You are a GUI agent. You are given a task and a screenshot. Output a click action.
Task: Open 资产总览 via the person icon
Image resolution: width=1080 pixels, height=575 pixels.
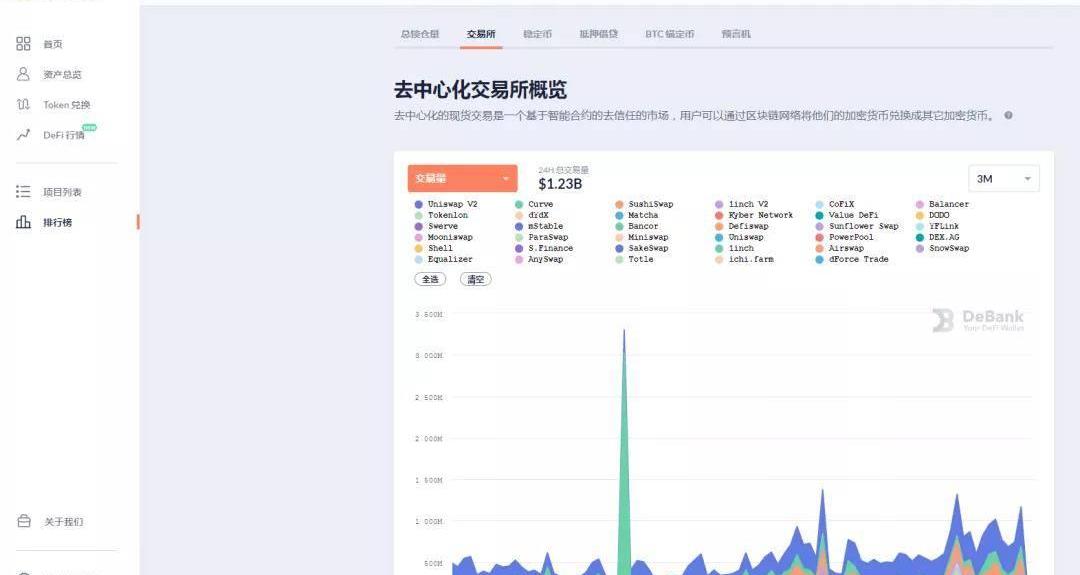click(x=23, y=74)
